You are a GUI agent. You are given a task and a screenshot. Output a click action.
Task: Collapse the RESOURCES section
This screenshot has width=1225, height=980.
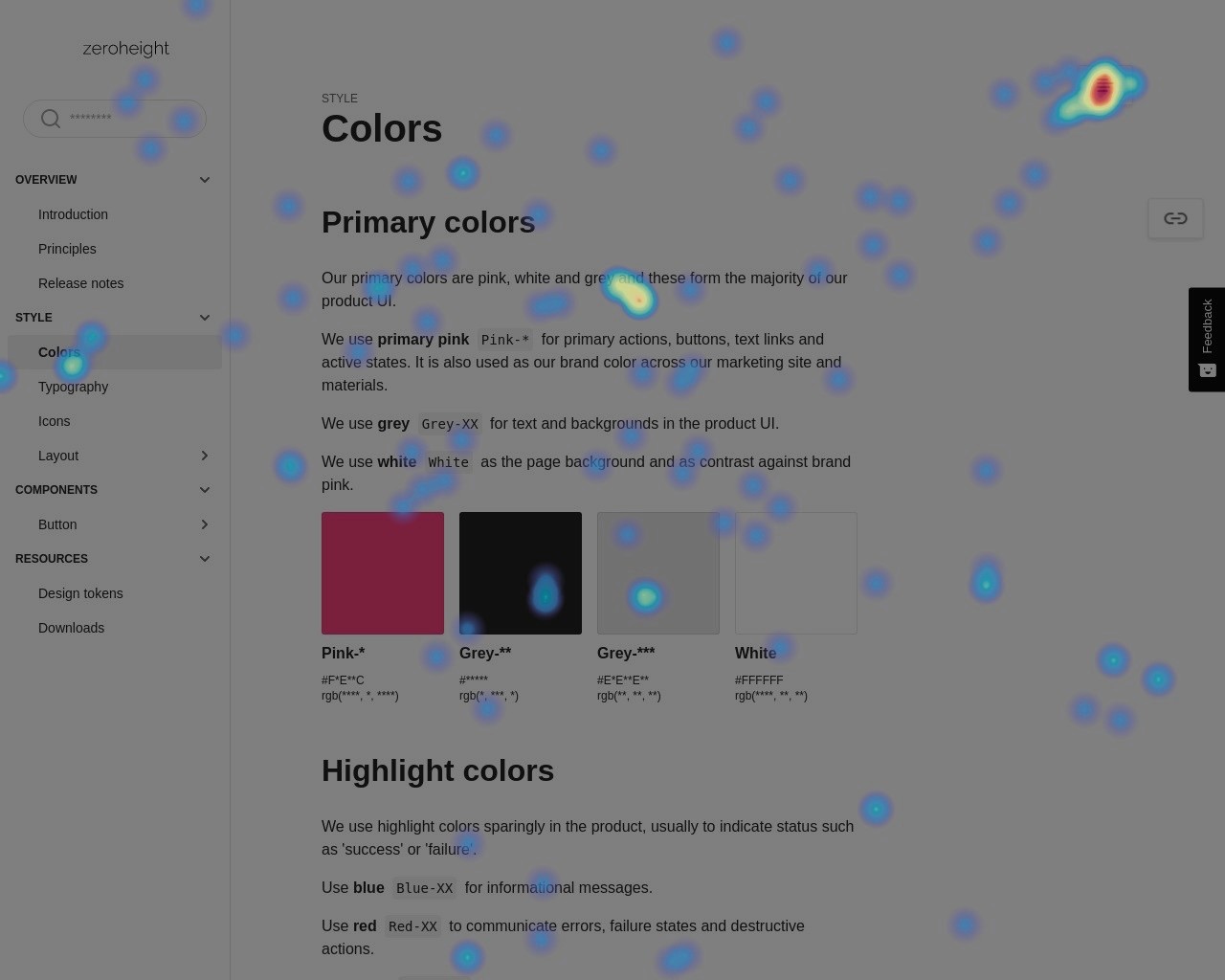click(x=204, y=558)
